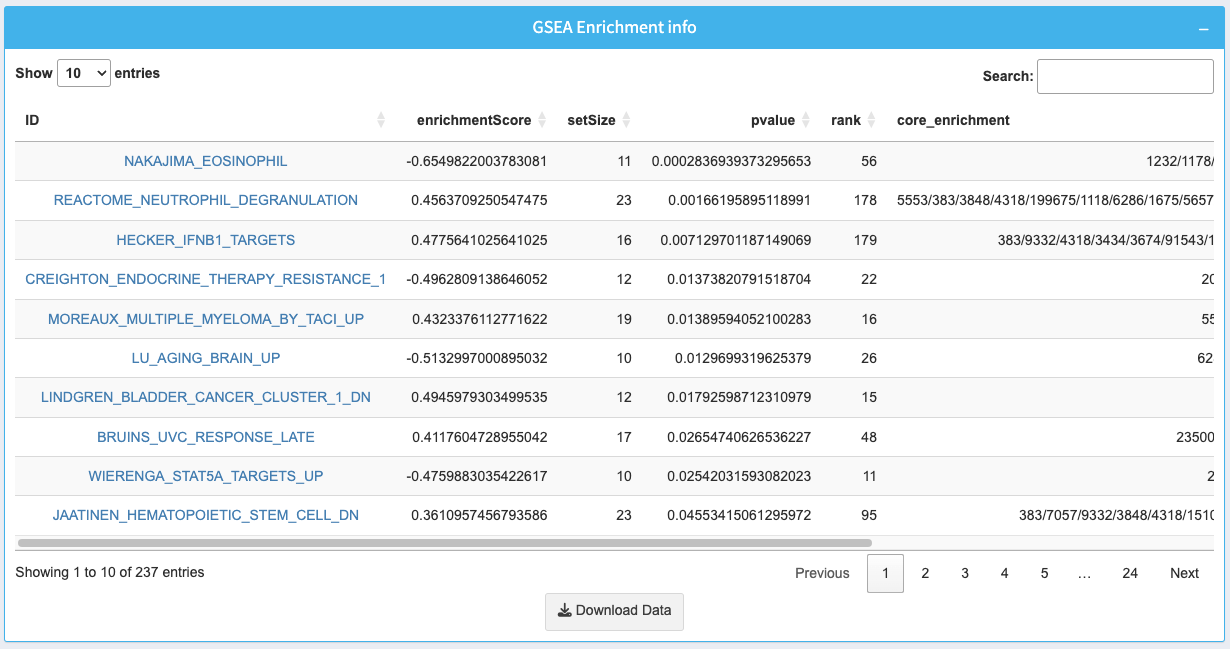Sort table by ID column arrows
The image size is (1230, 649).
click(381, 120)
